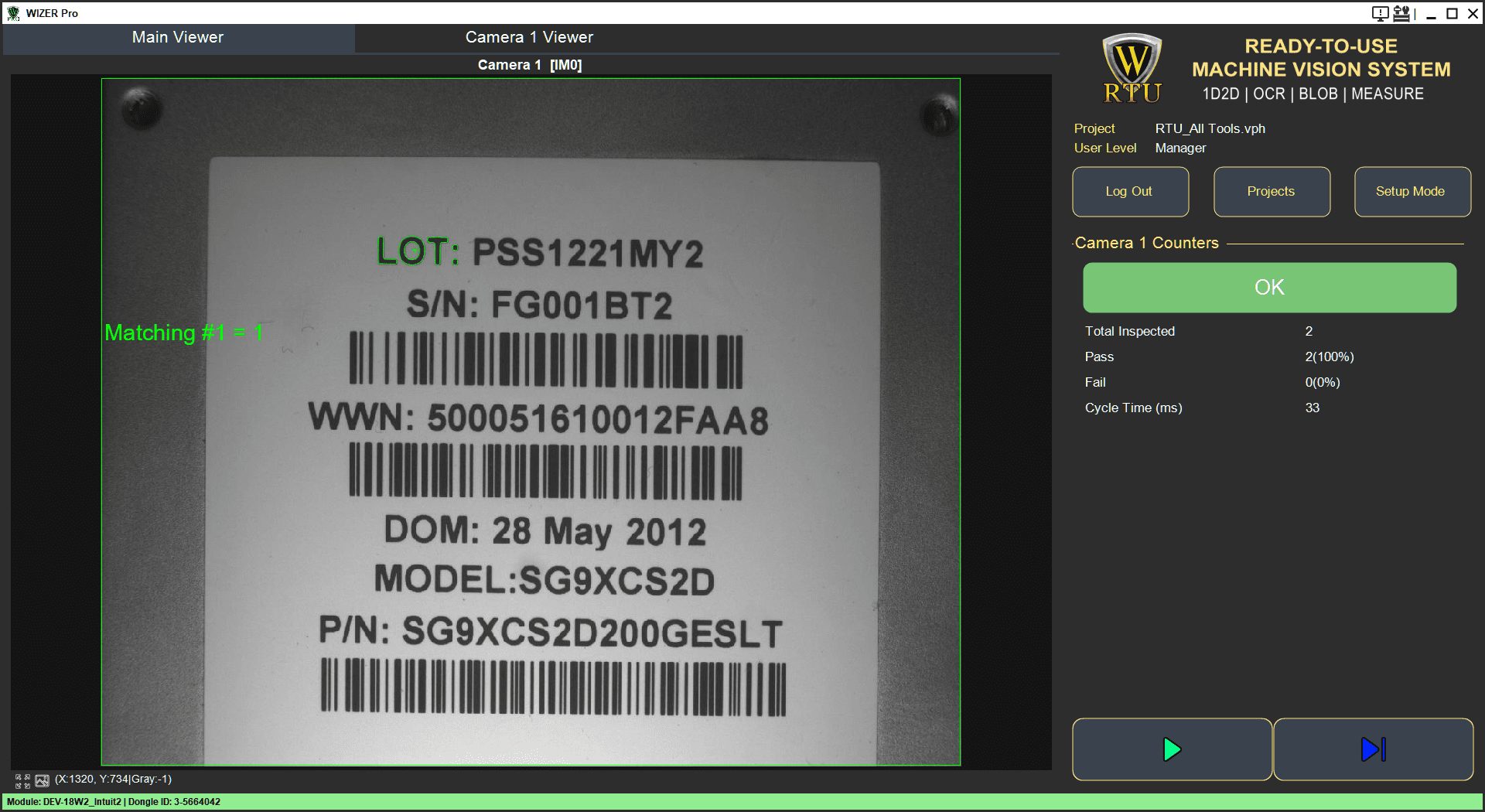This screenshot has width=1485, height=812.
Task: Click the 'Camera 1 [IM0]' viewer title
Action: click(x=530, y=65)
